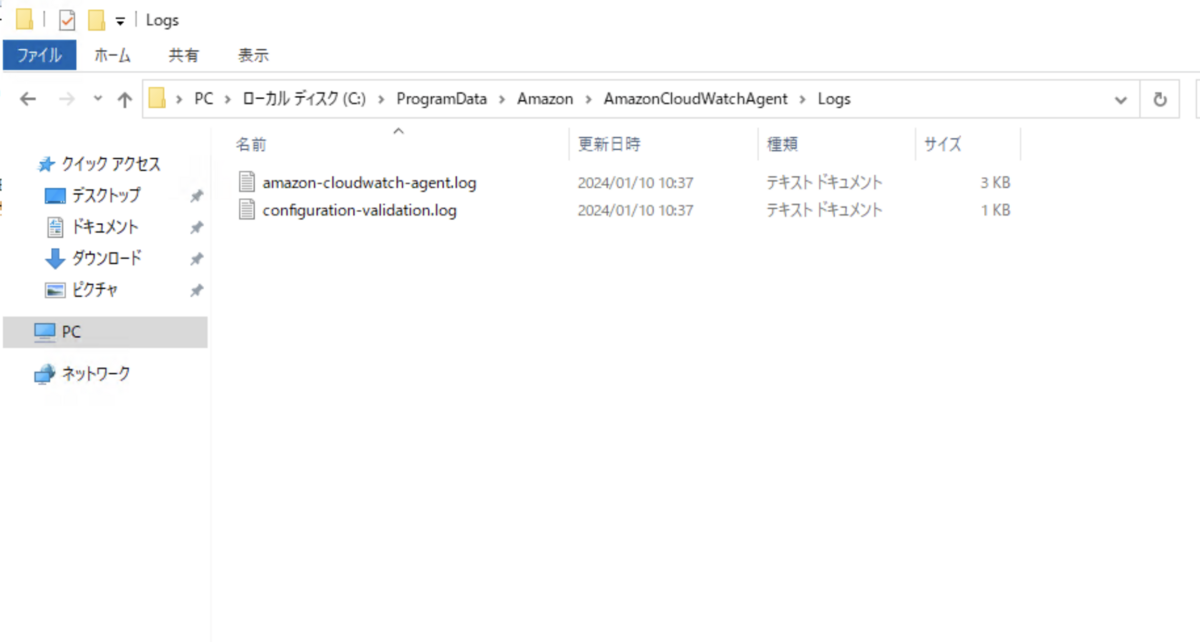The width and height of the screenshot is (1200, 642).
Task: Select ドキュメント in navigation pane
Action: pyautogui.click(x=104, y=227)
